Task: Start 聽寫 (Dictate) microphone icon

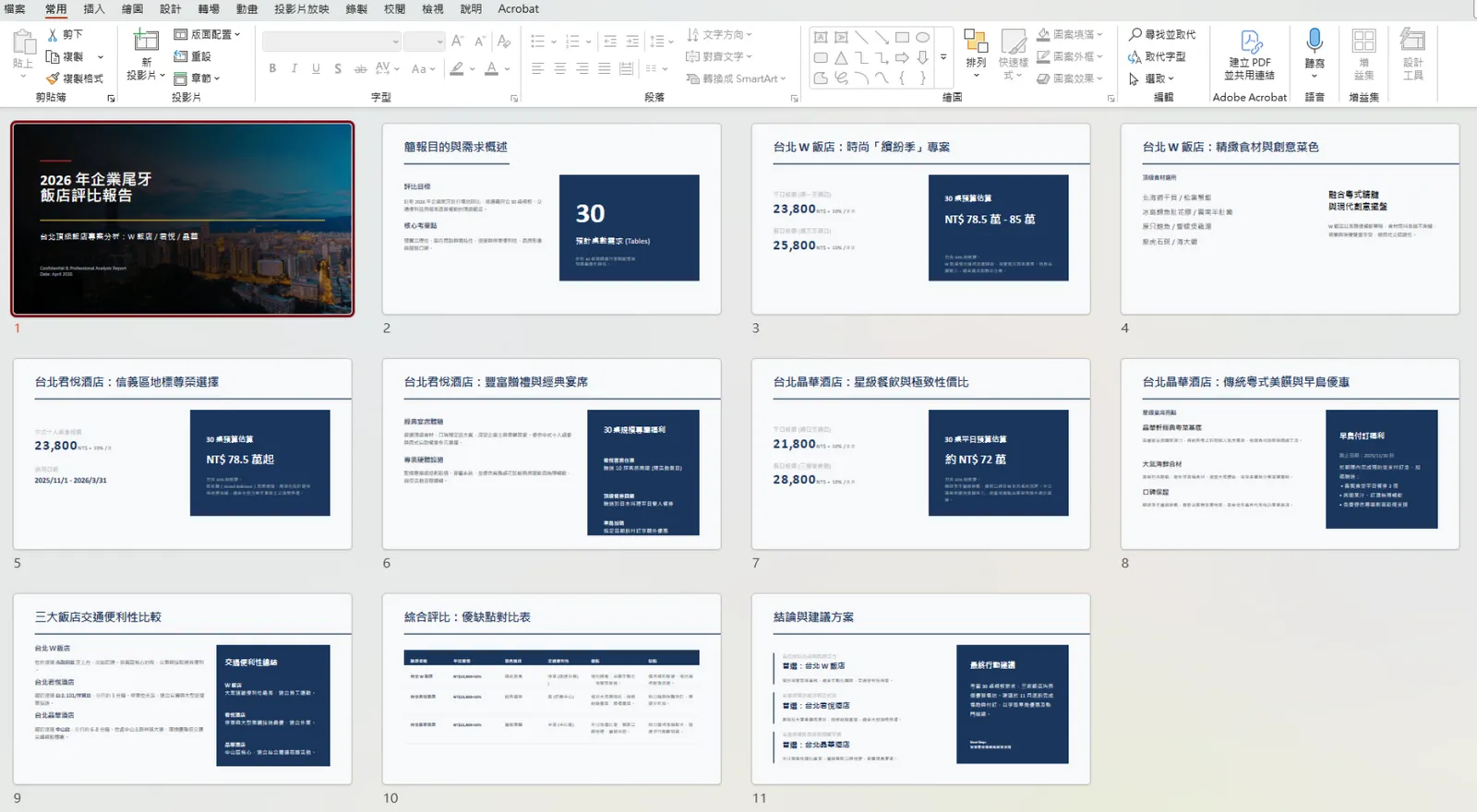Action: 1315,41
